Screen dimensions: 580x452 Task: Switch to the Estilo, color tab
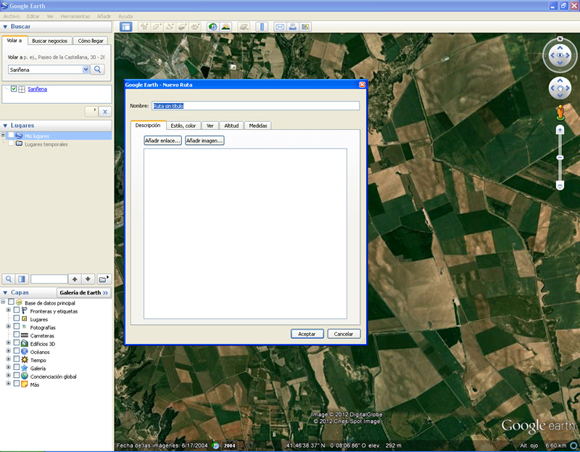[x=183, y=126]
